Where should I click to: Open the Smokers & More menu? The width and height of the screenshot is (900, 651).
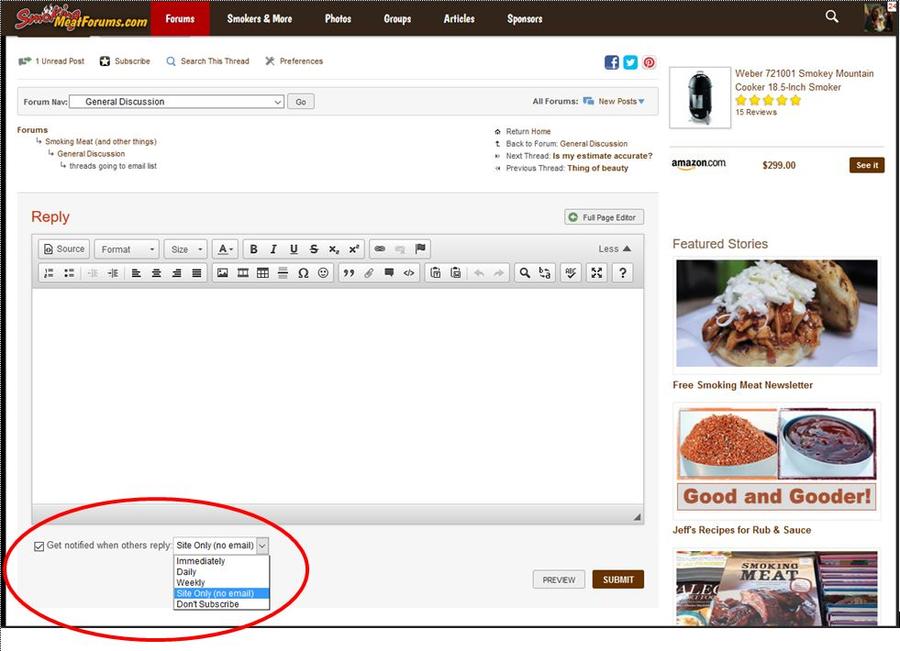point(259,18)
